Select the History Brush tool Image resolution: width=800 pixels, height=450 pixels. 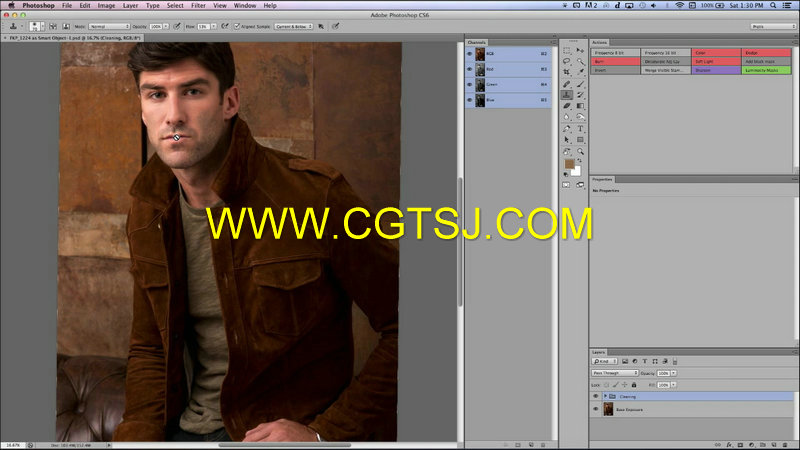(580, 95)
